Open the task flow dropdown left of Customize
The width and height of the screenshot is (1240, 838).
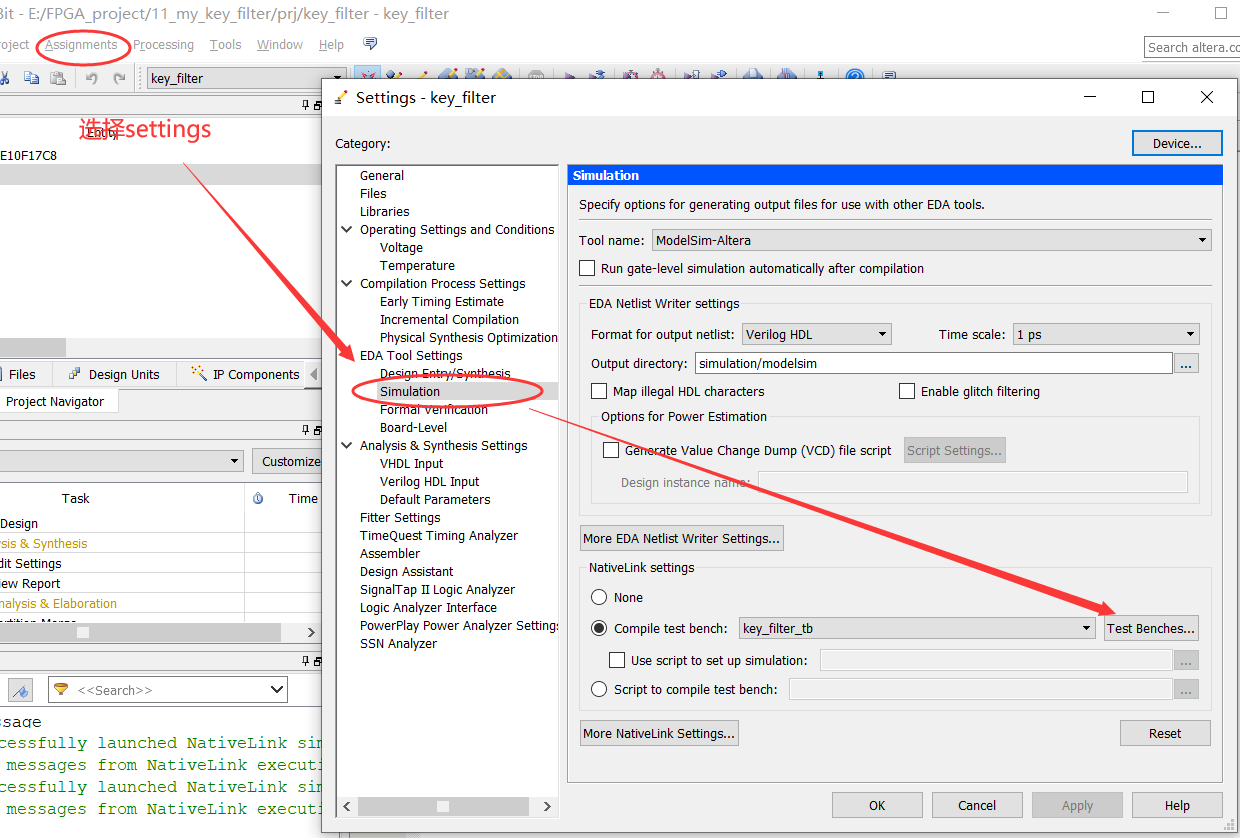click(x=121, y=461)
